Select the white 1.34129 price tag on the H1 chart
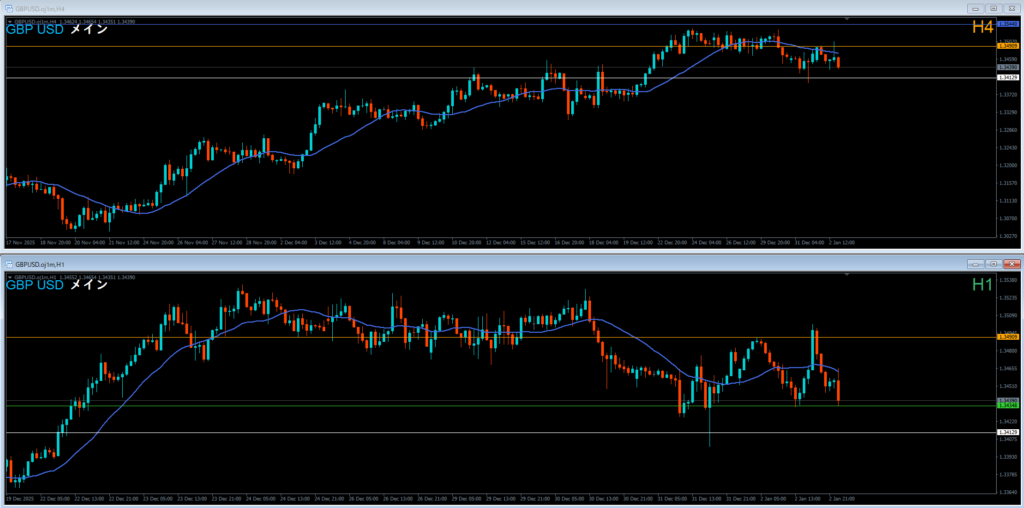This screenshot has width=1024, height=508. click(x=1008, y=432)
